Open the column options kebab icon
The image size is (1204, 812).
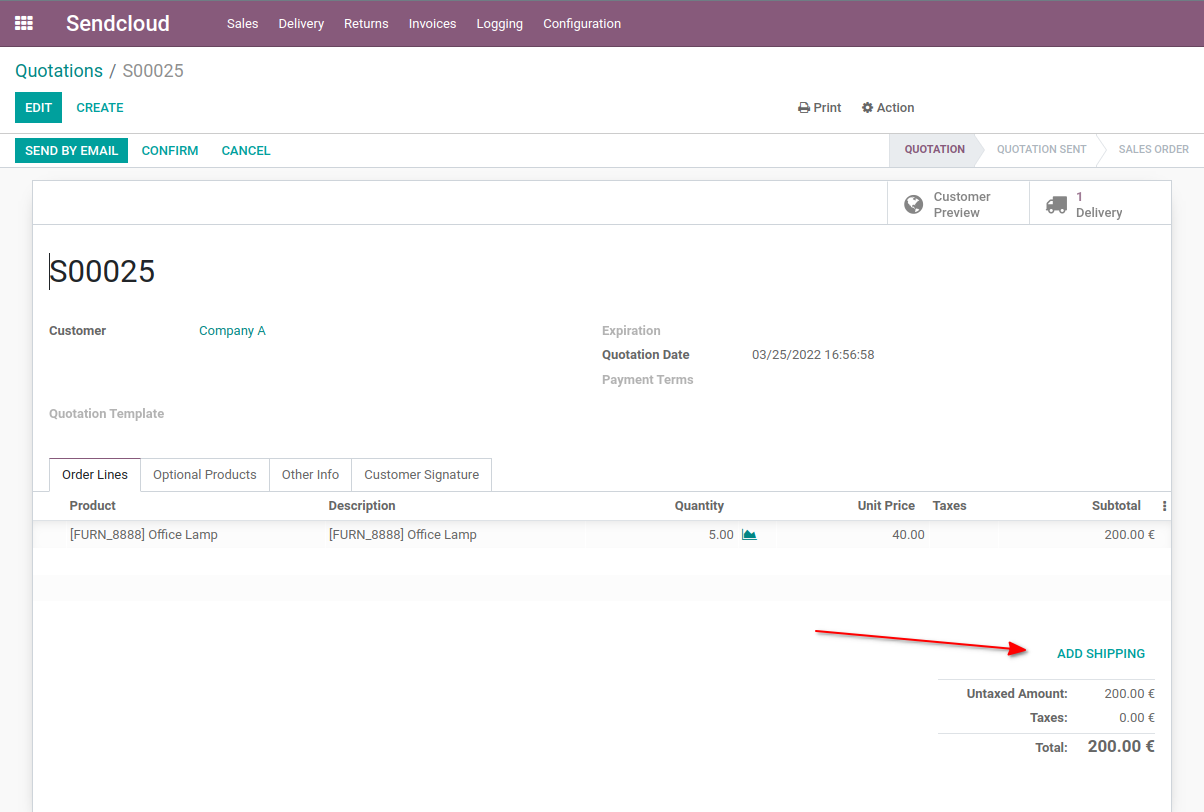click(x=1164, y=506)
